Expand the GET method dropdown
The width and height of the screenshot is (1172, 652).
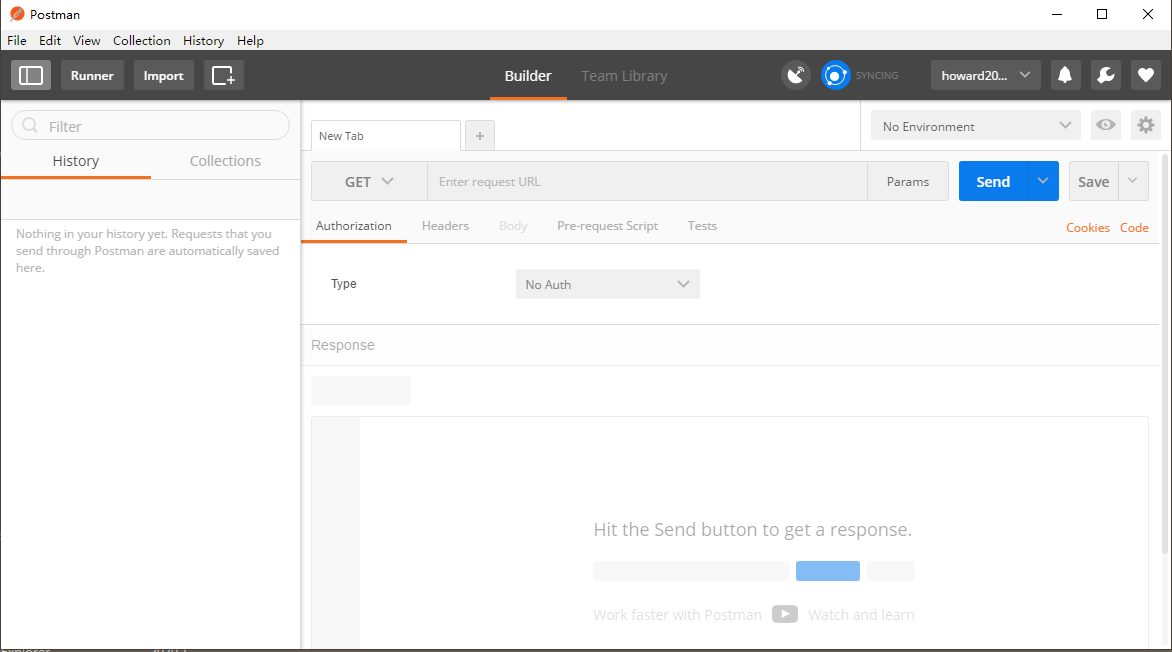tap(369, 182)
